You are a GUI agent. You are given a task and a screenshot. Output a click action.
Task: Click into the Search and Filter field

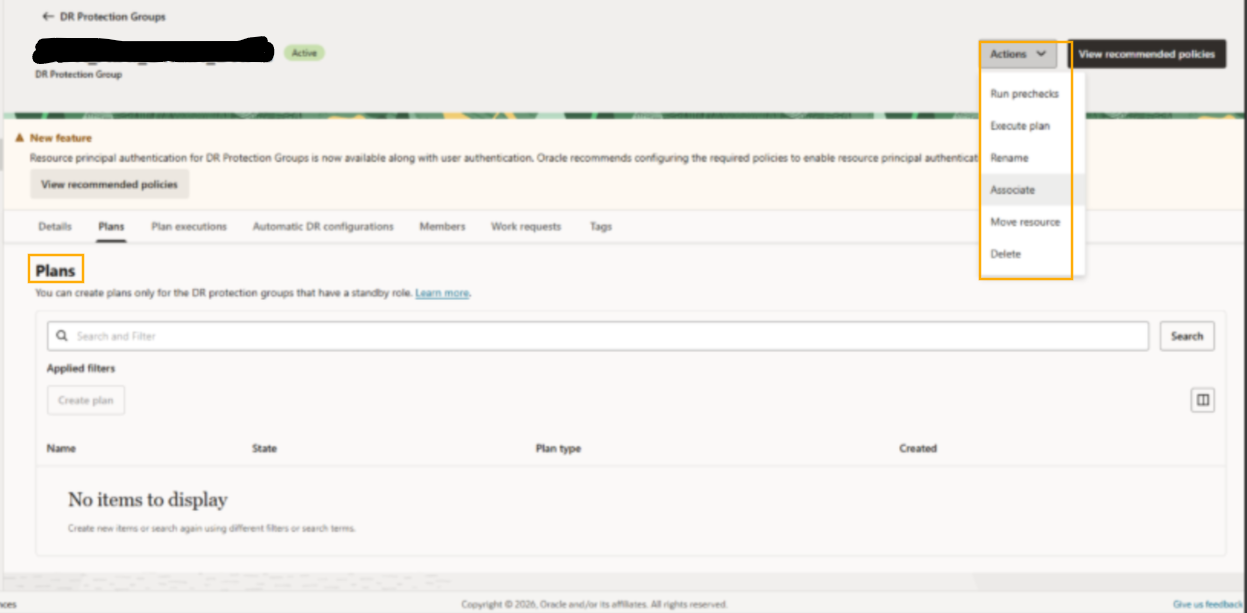598,336
